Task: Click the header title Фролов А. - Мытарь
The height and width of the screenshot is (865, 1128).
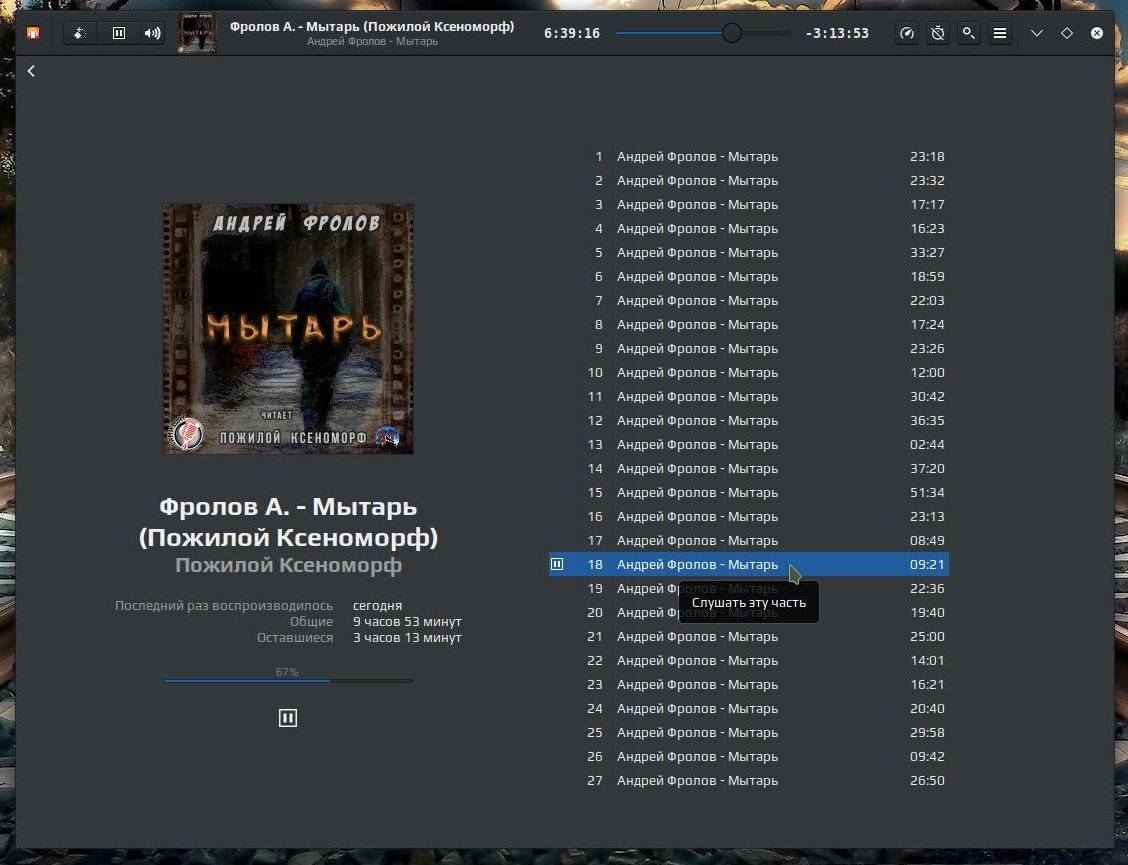Action: [x=372, y=27]
